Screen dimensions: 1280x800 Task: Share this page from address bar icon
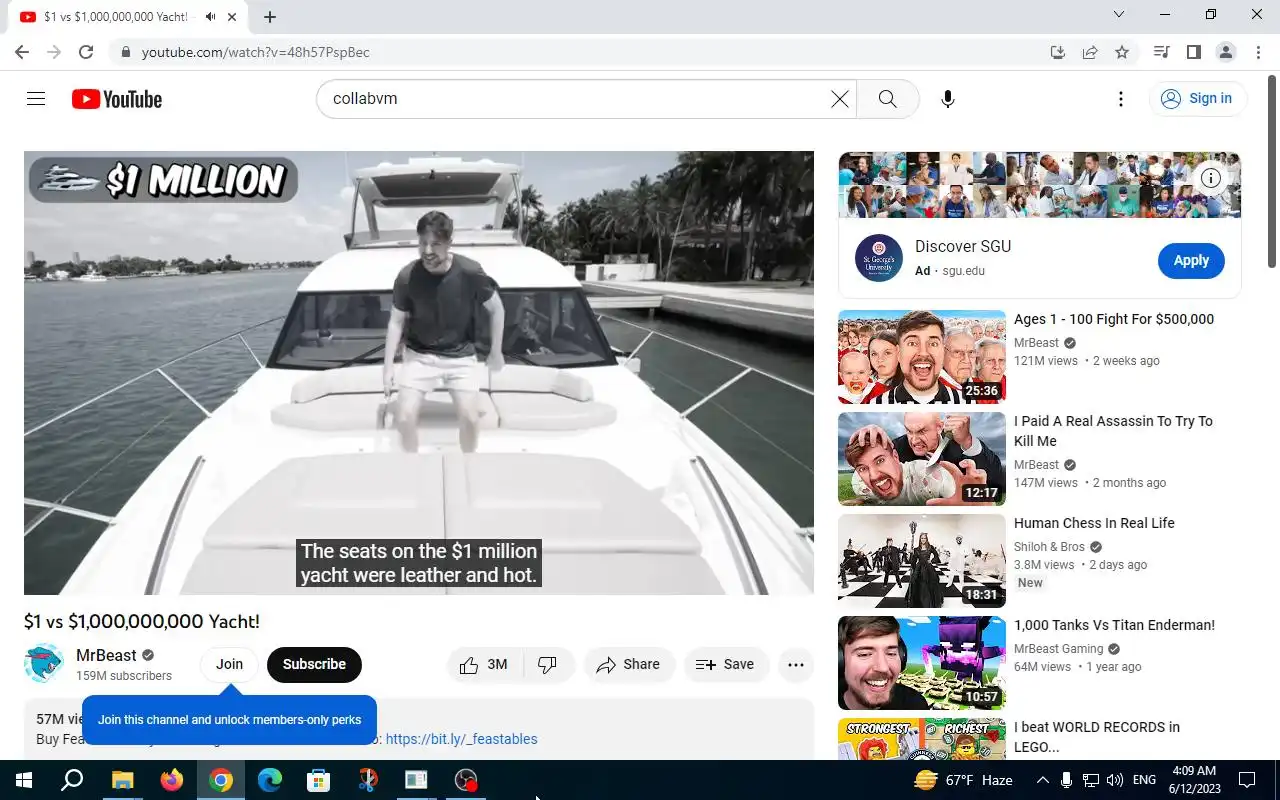1090,52
